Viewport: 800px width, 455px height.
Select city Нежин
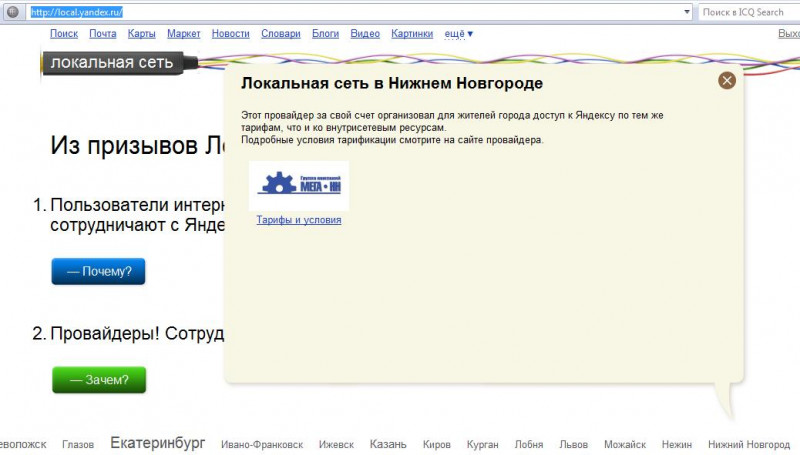pos(677,445)
